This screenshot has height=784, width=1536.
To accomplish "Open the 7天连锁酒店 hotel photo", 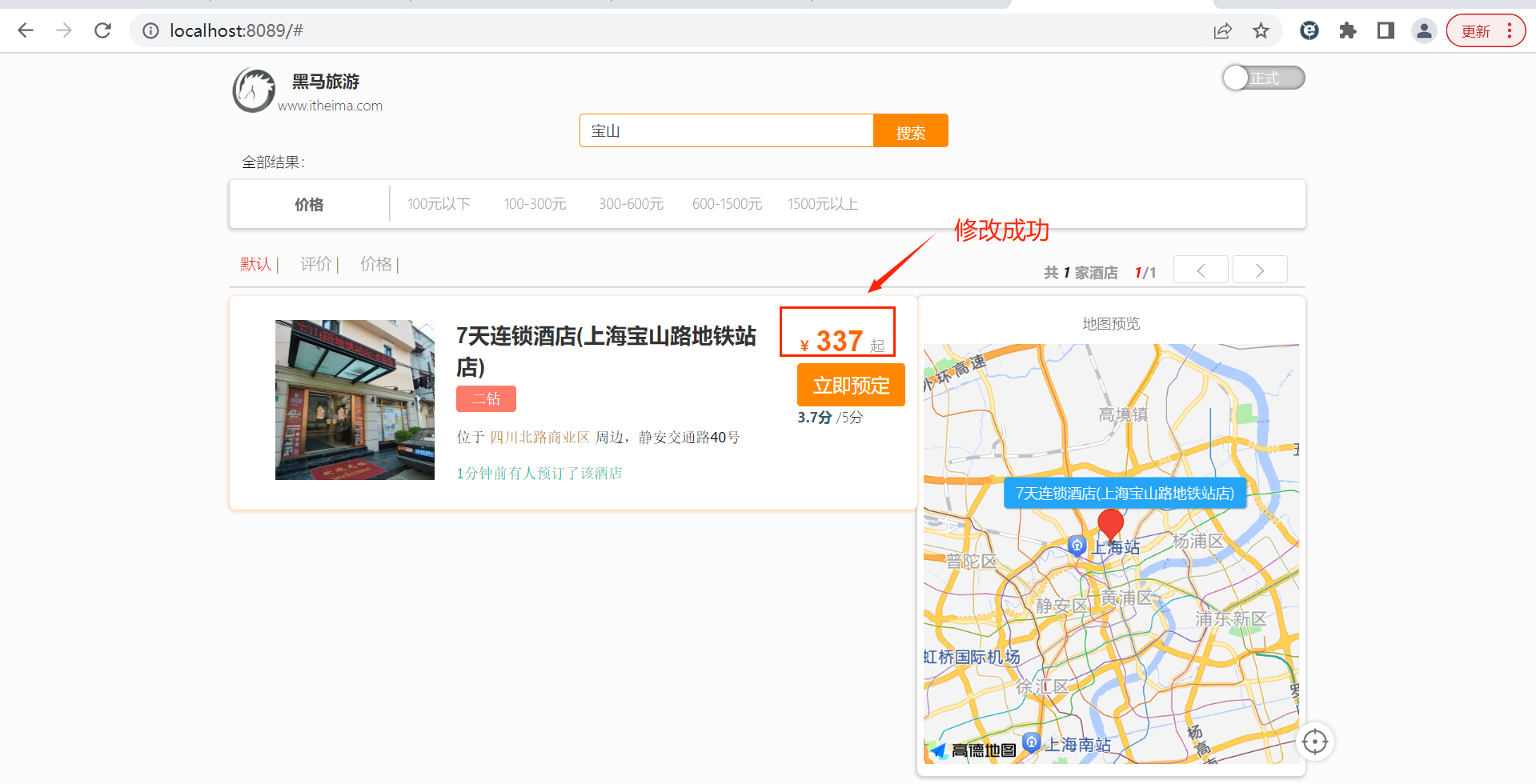I will pos(355,400).
